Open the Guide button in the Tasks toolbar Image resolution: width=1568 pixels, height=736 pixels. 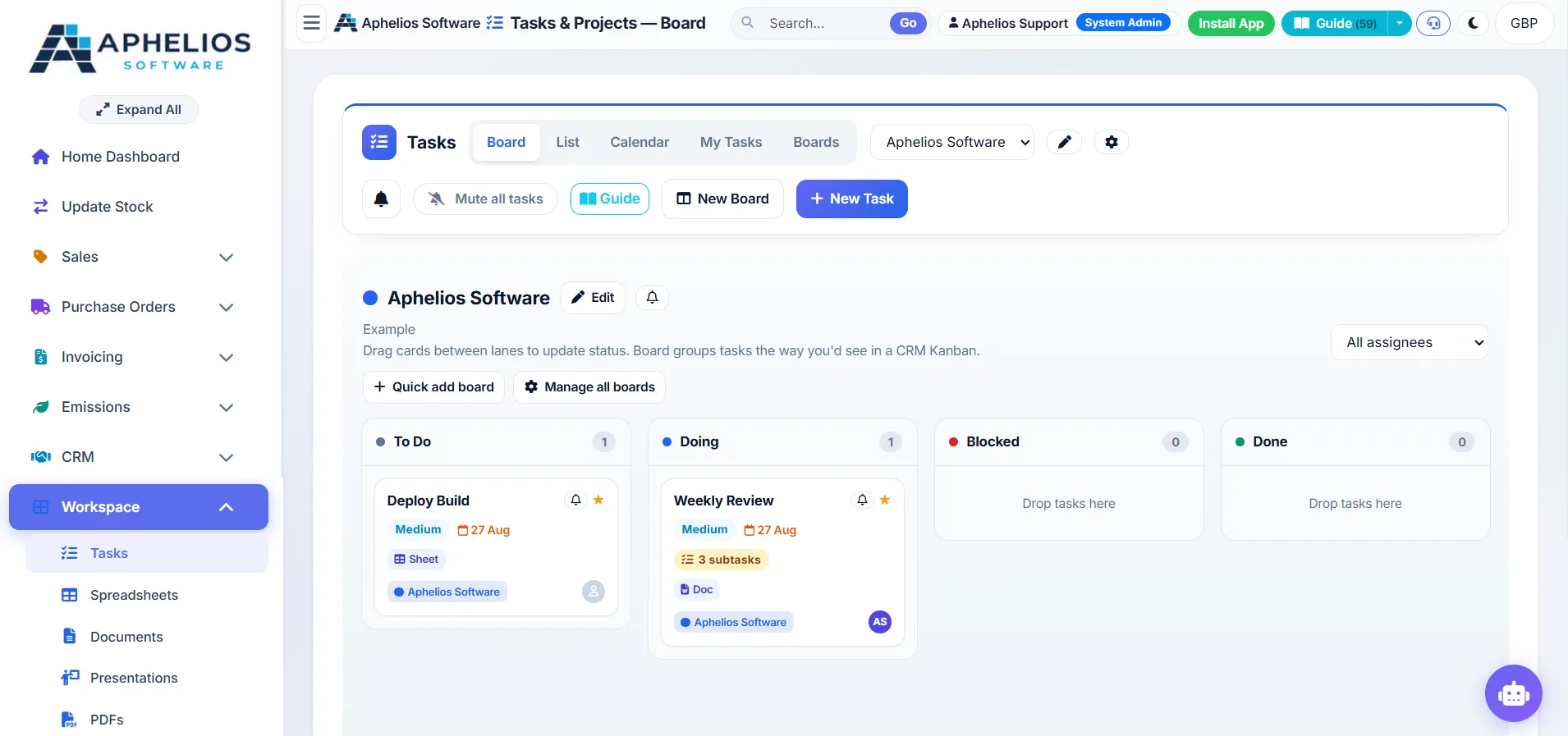click(x=610, y=199)
